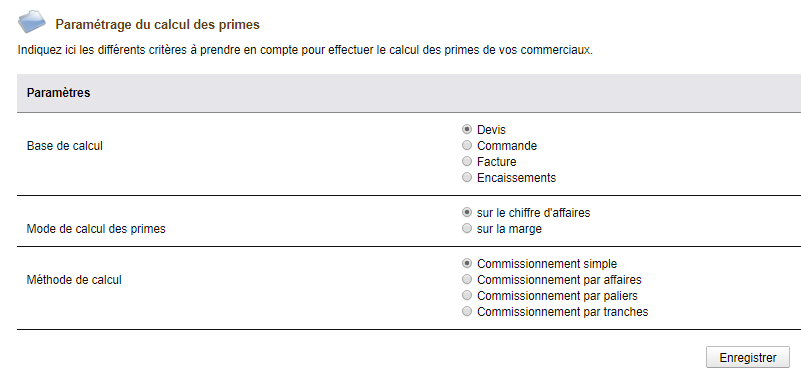Click the Mode de calcul des primes label

(96, 229)
